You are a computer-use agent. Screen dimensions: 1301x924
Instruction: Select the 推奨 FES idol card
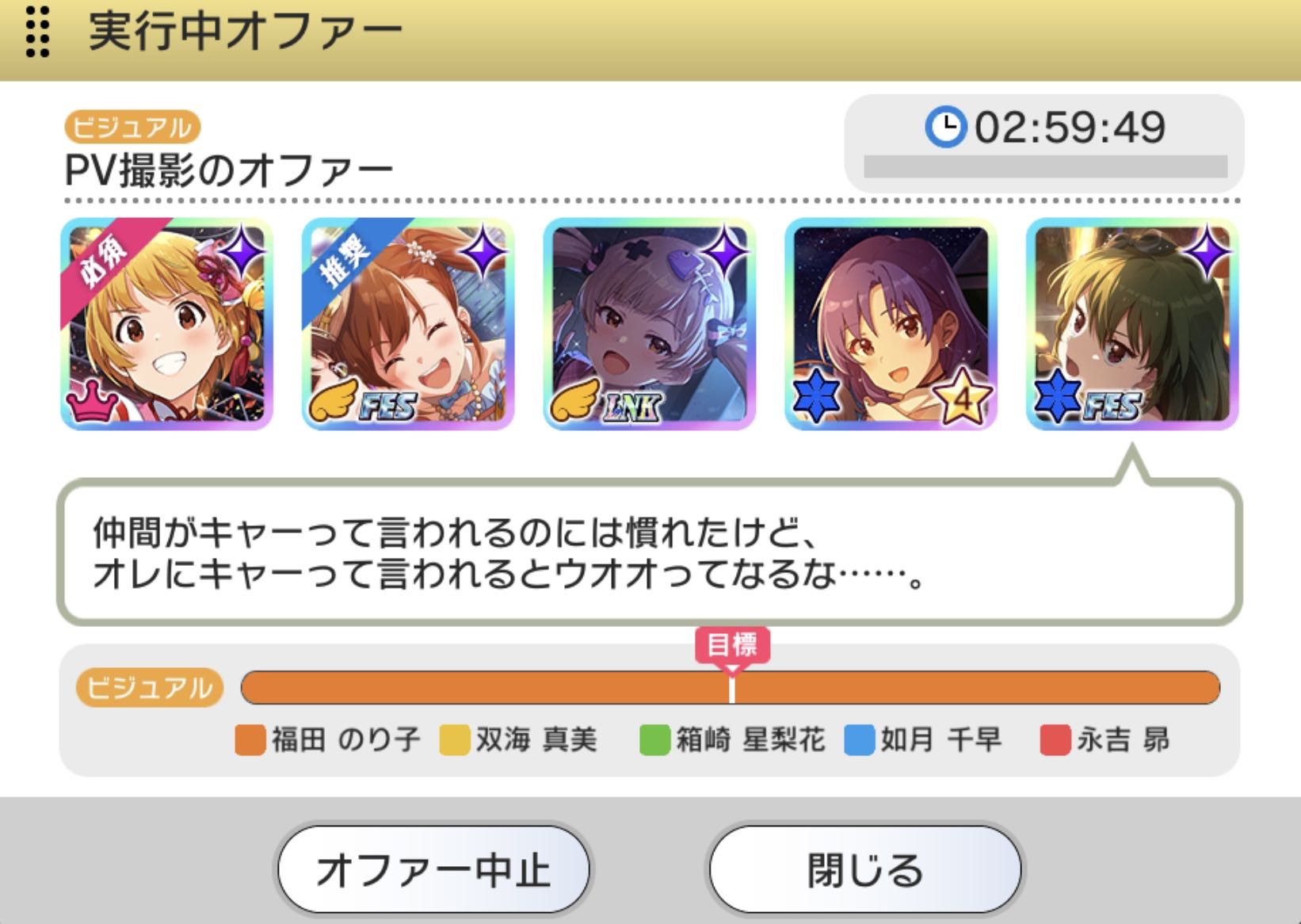(x=408, y=324)
